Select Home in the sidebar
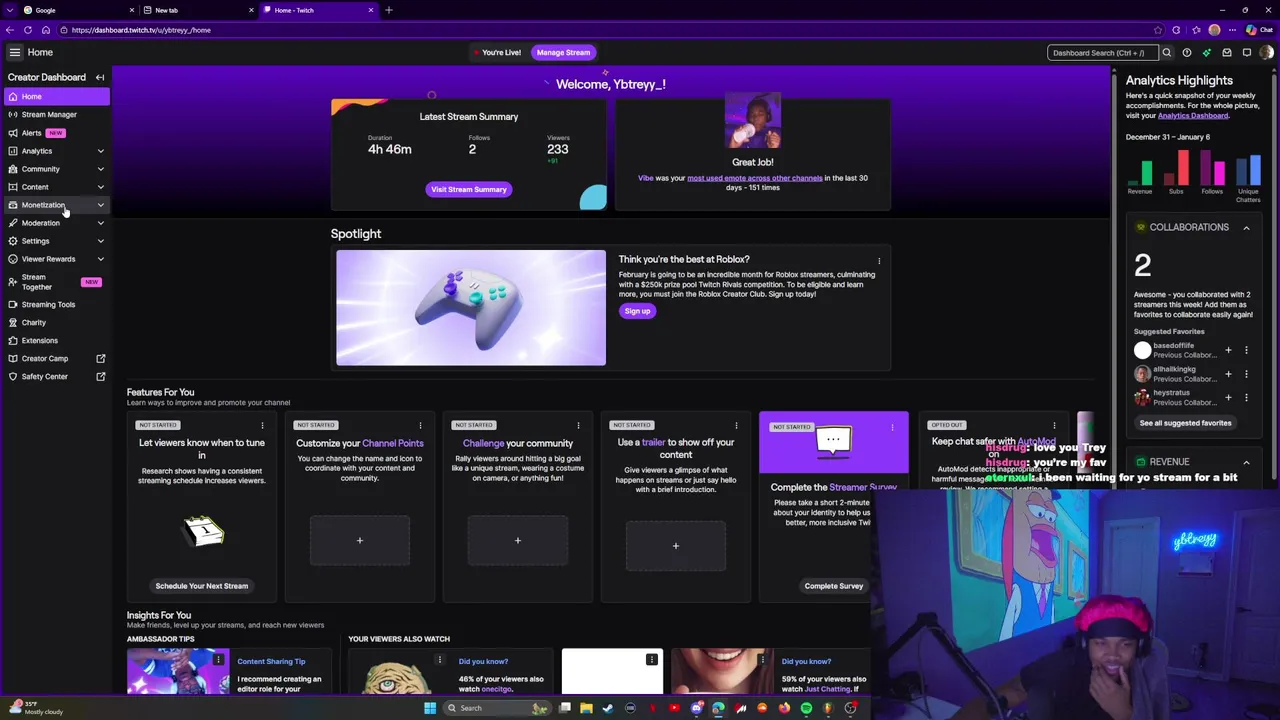 click(56, 97)
